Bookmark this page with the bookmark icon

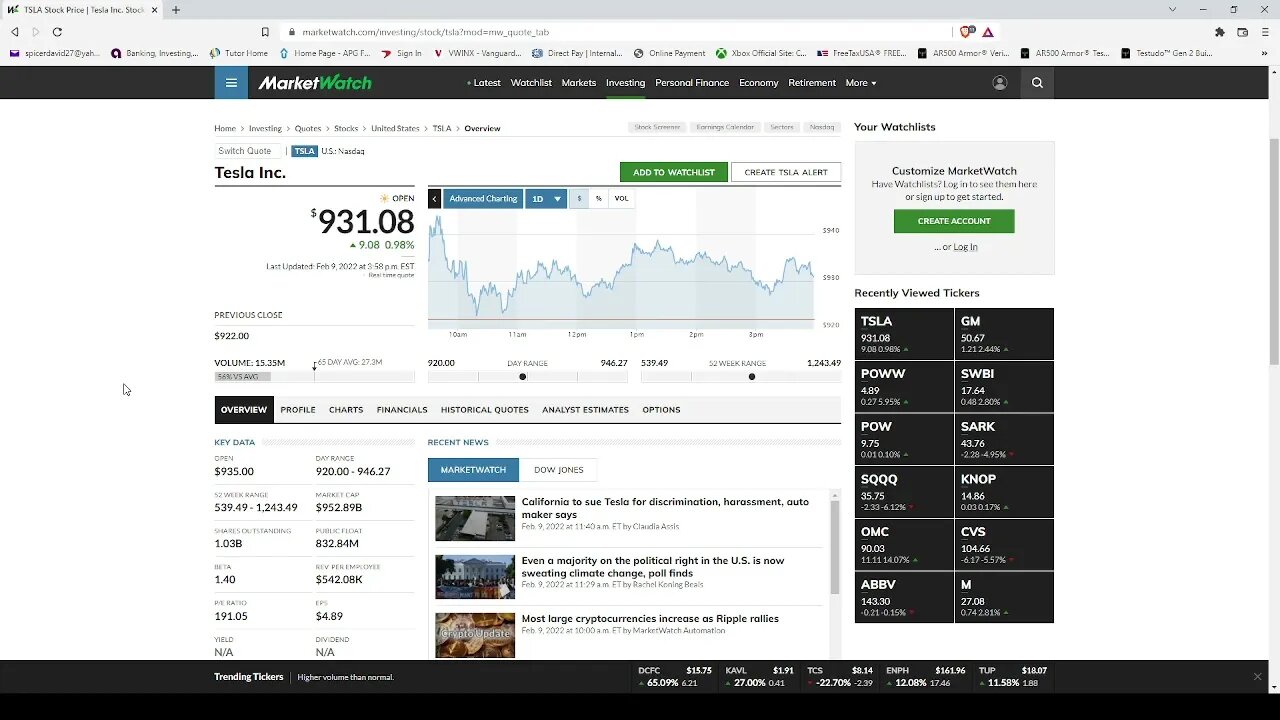point(265,32)
